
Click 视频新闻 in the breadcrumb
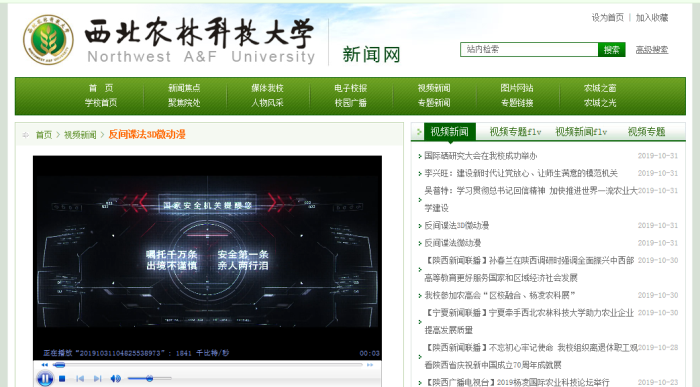click(x=80, y=134)
